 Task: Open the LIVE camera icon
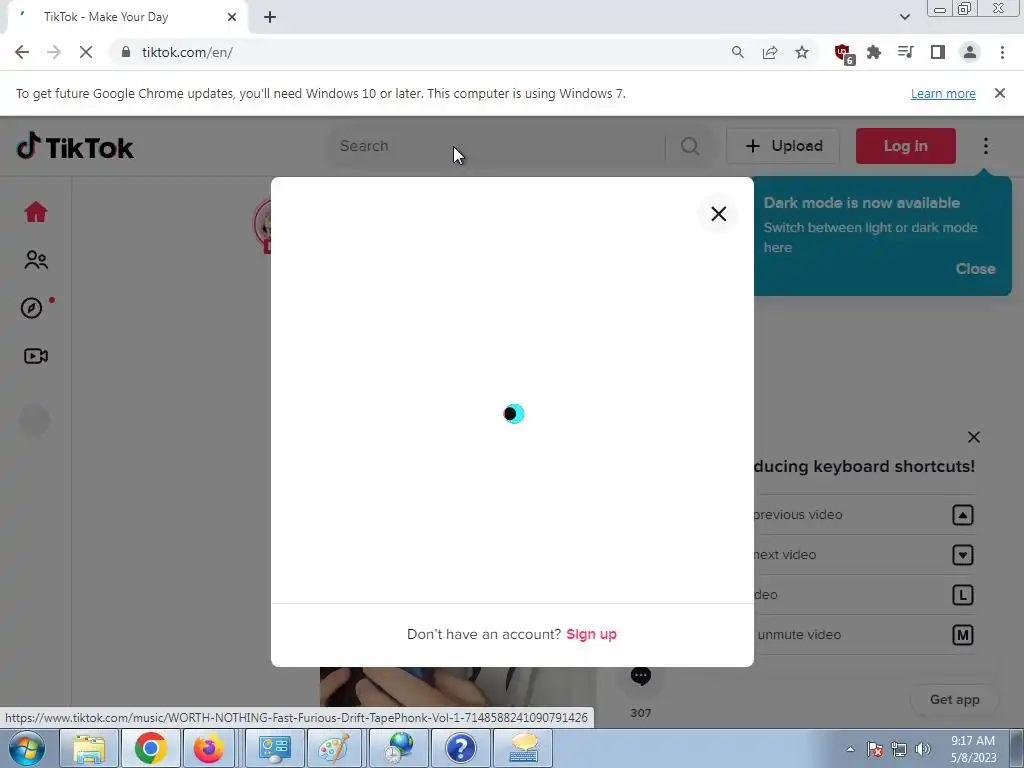point(36,356)
